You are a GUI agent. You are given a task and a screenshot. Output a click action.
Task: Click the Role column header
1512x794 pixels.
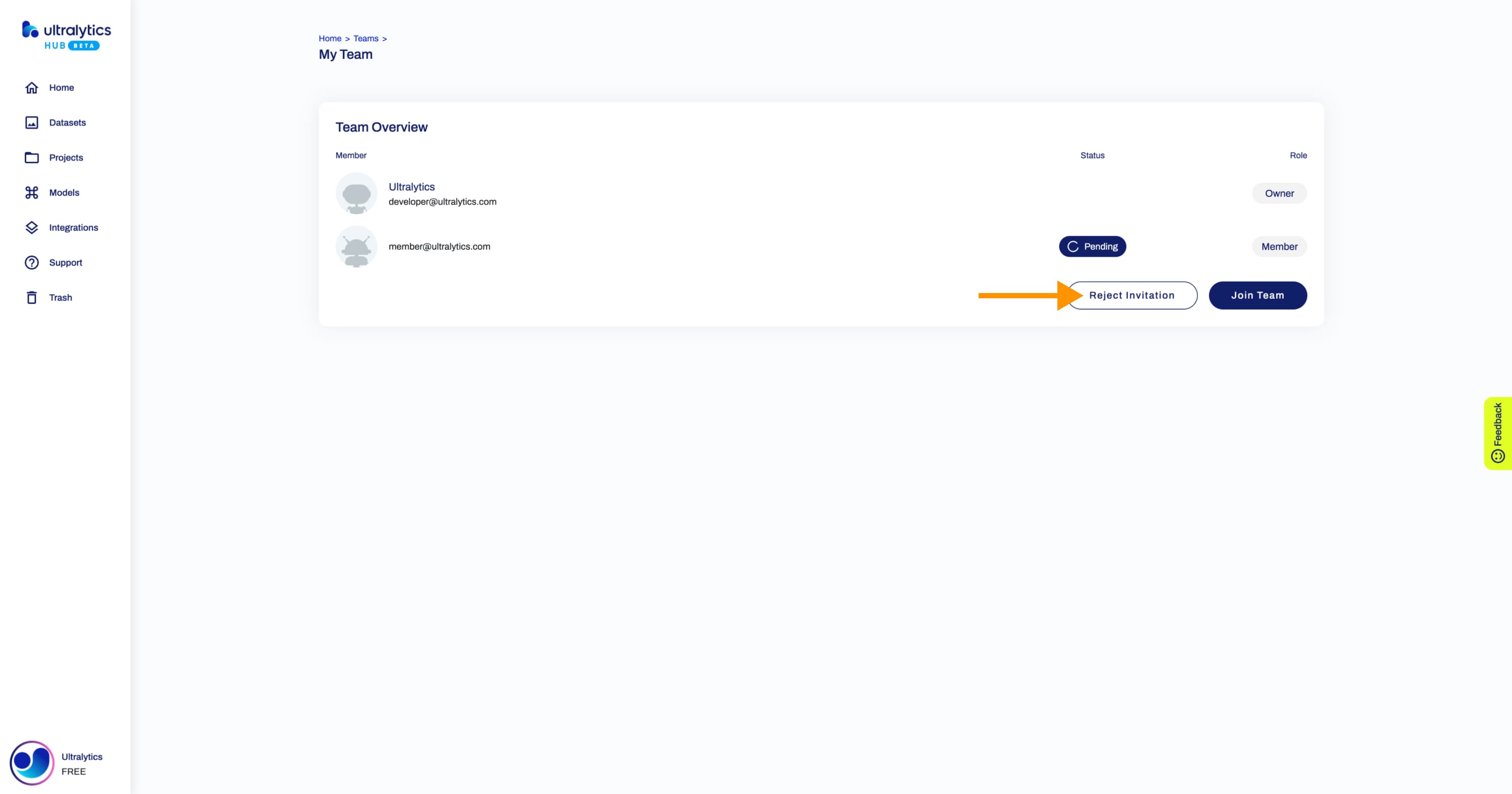[1298, 155]
